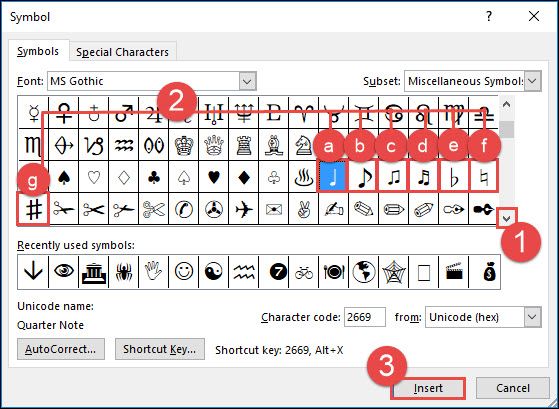
Task: Choose the beamed eighth notes symbol
Action: pyautogui.click(x=393, y=177)
